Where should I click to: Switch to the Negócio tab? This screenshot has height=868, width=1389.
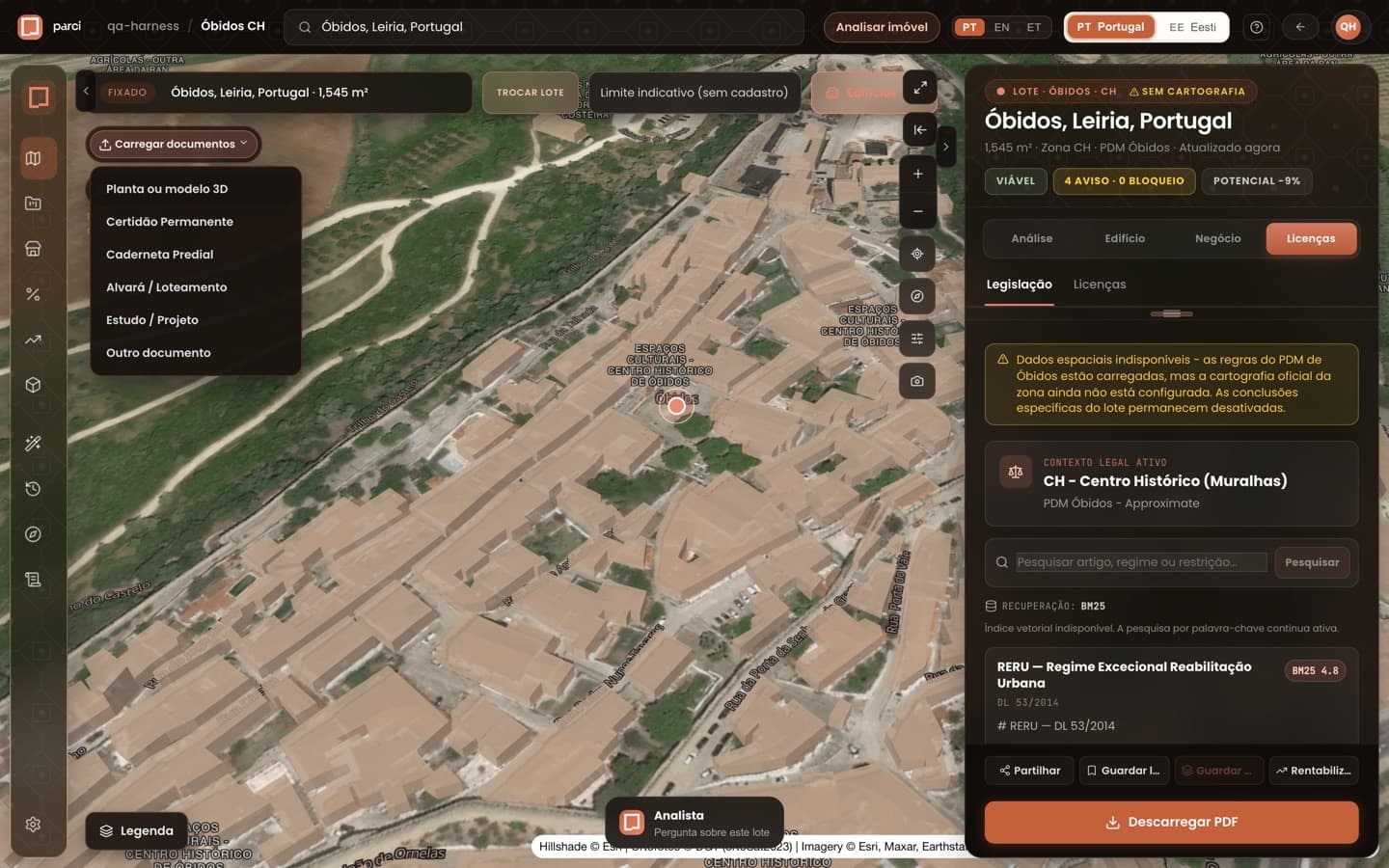1218,238
